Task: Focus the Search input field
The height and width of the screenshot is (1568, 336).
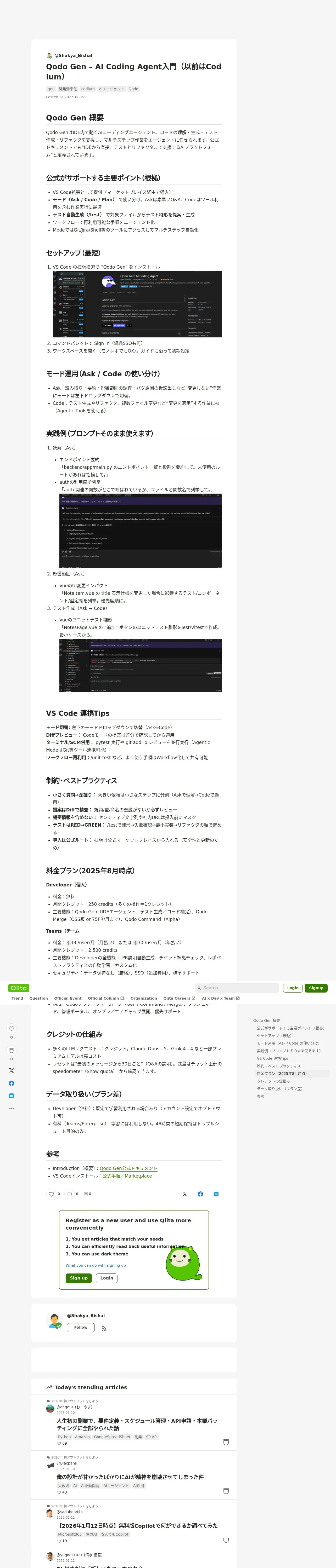Action: point(237,988)
